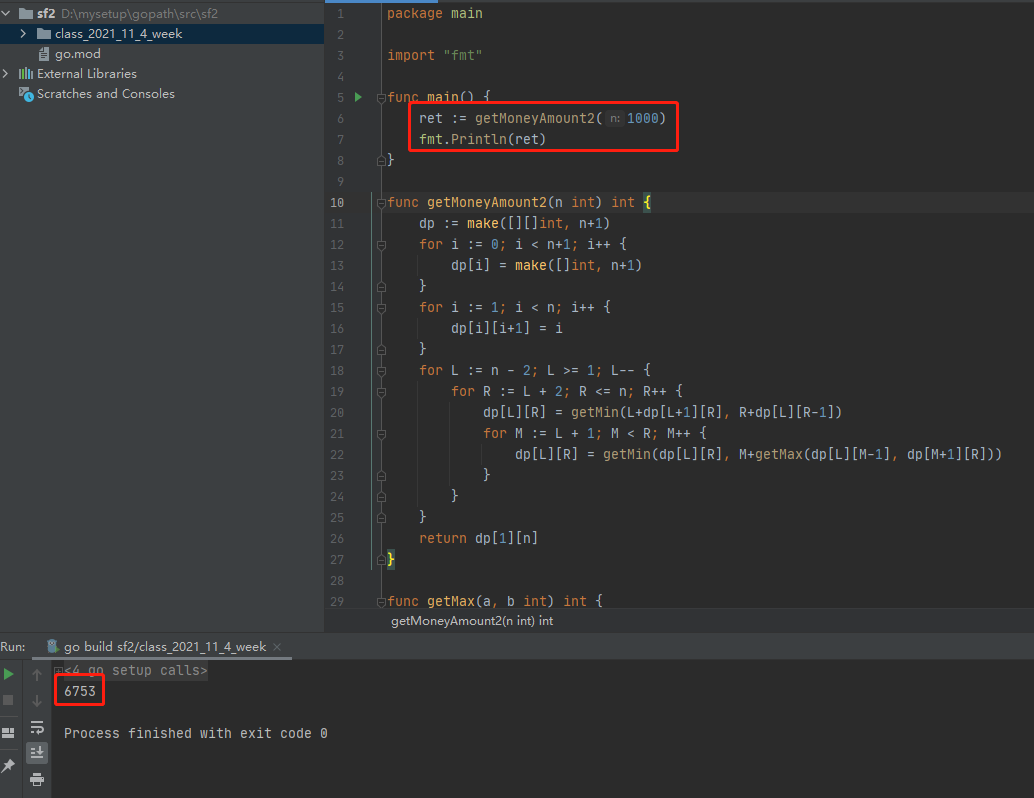The height and width of the screenshot is (798, 1034).
Task: Click the getMoneyAmount2(n int) int breadcrumb
Action: click(472, 621)
